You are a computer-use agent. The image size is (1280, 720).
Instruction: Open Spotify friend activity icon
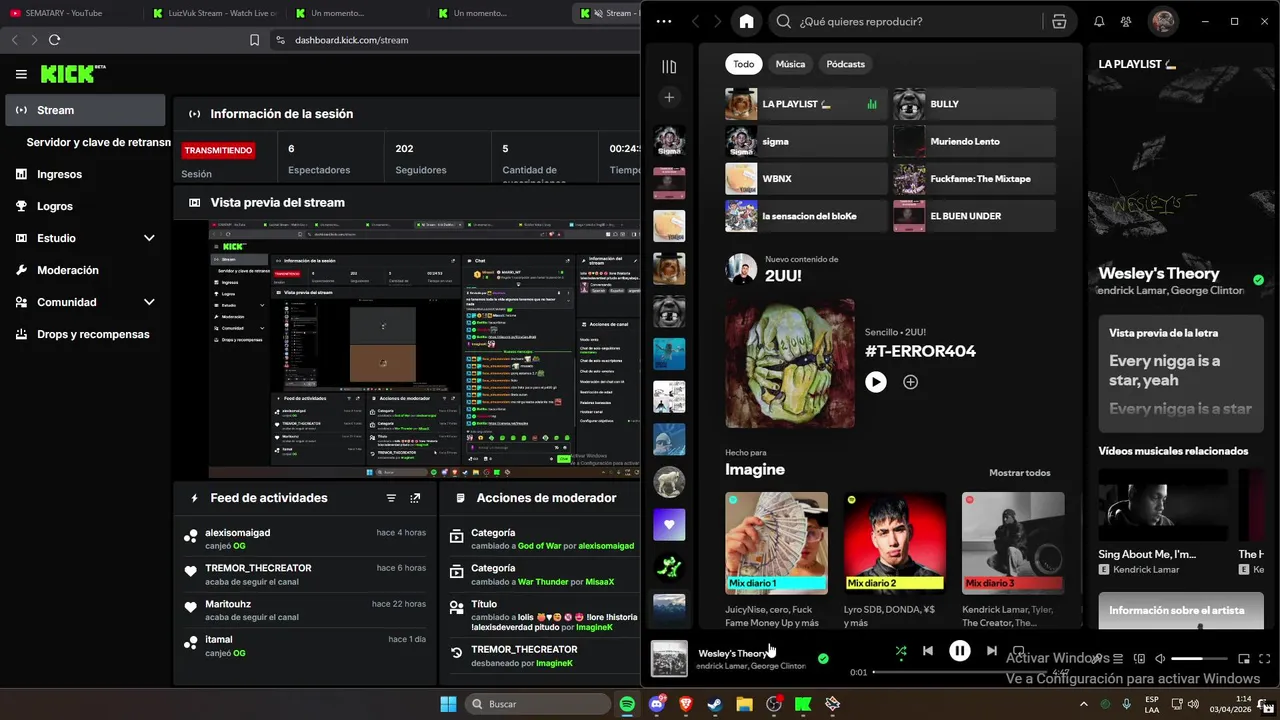pos(1126,21)
